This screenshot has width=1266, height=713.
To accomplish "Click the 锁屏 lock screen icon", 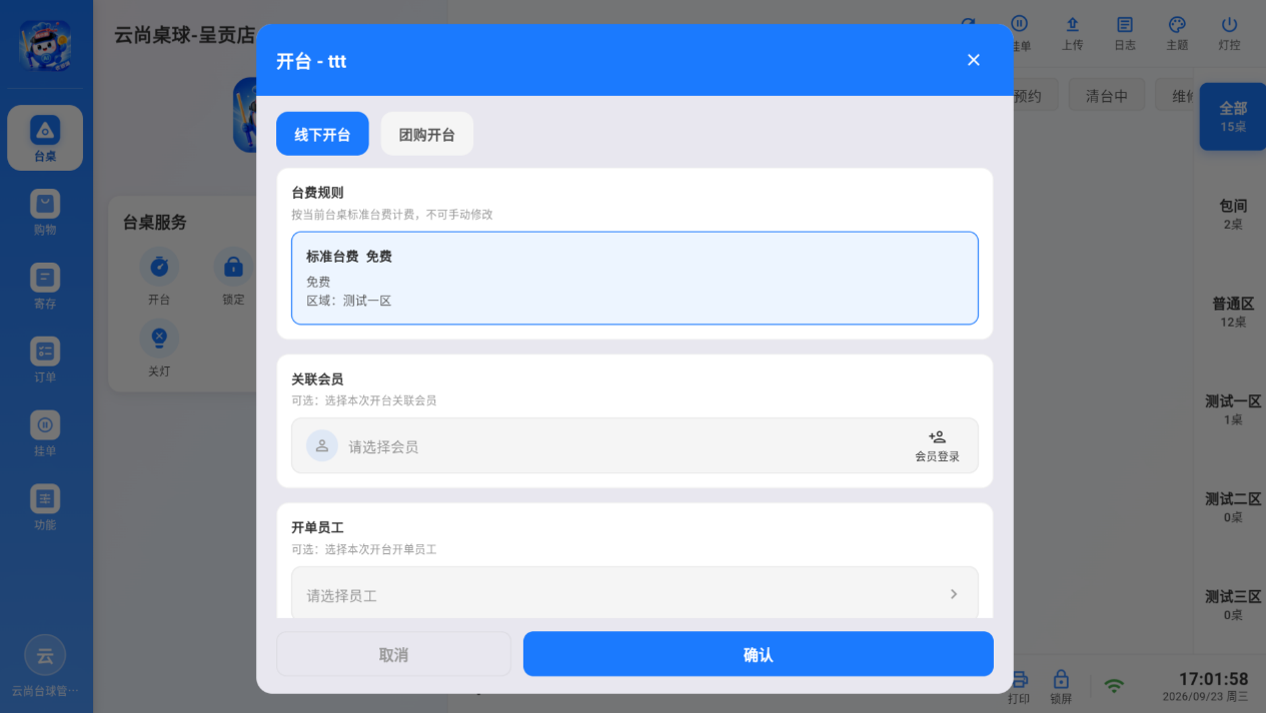I will point(1061,687).
